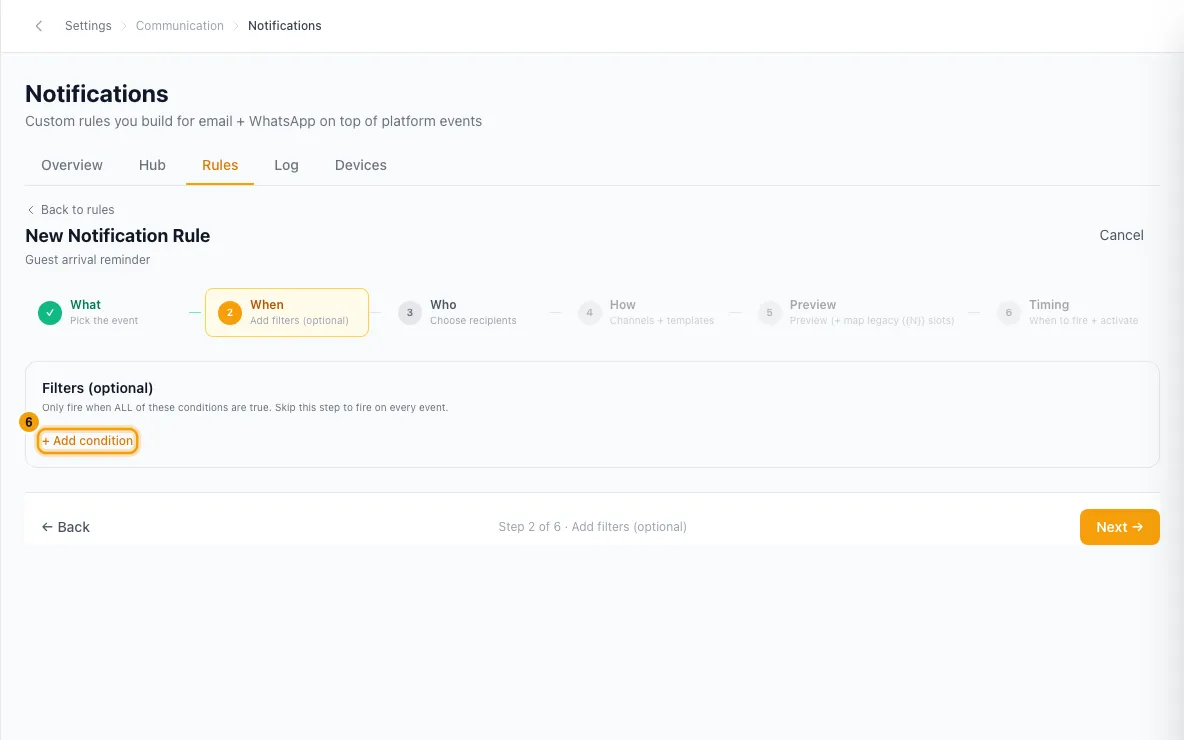Click the step 4 number circle
The width and height of the screenshot is (1184, 740).
(x=590, y=313)
